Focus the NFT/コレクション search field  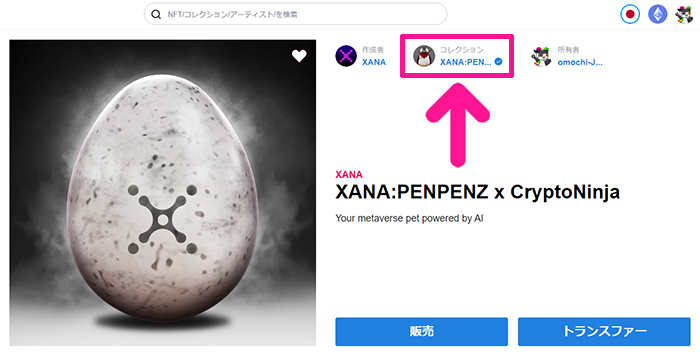(x=296, y=14)
